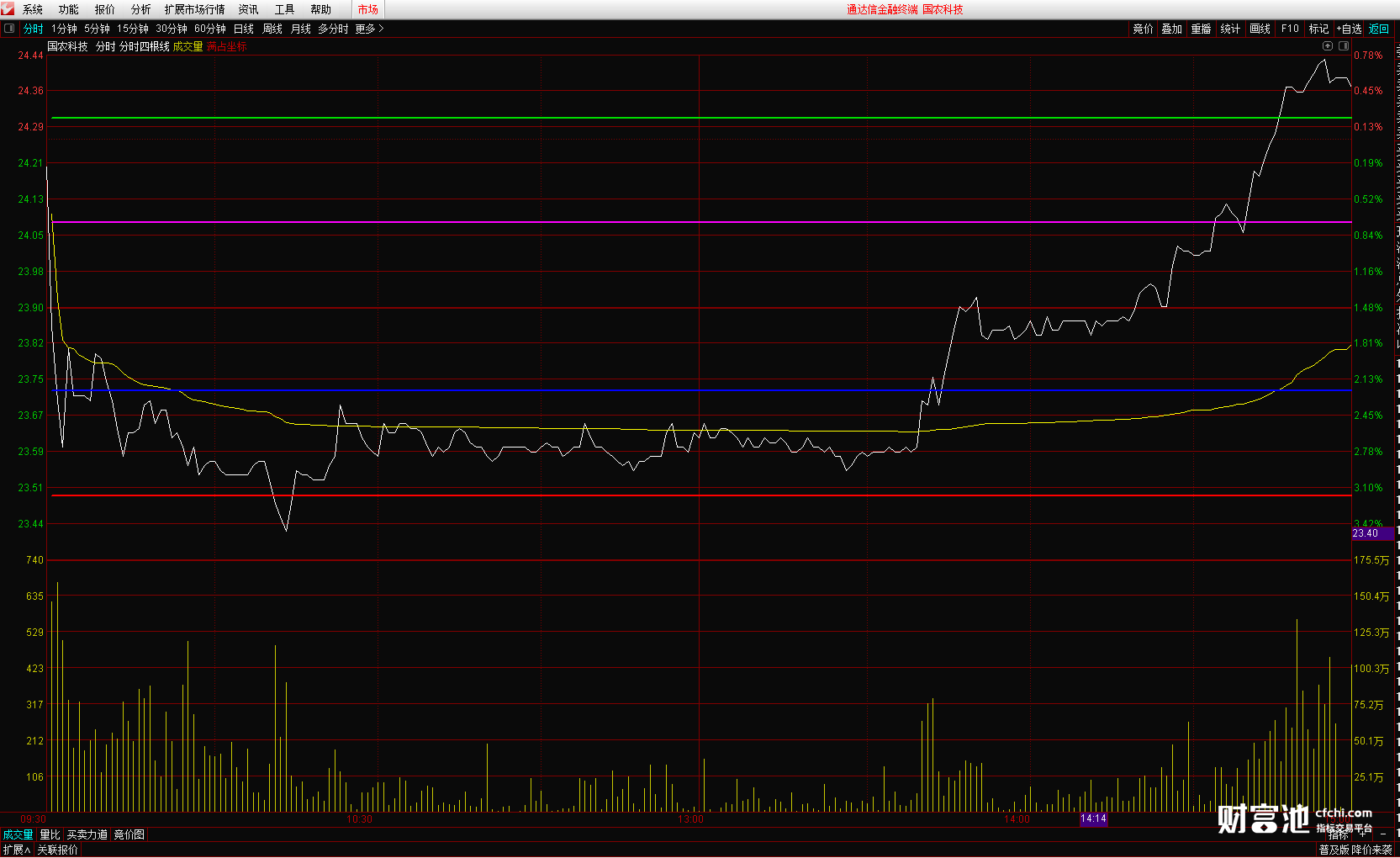Open the 系统 menu
The image size is (1400, 858).
click(33, 9)
